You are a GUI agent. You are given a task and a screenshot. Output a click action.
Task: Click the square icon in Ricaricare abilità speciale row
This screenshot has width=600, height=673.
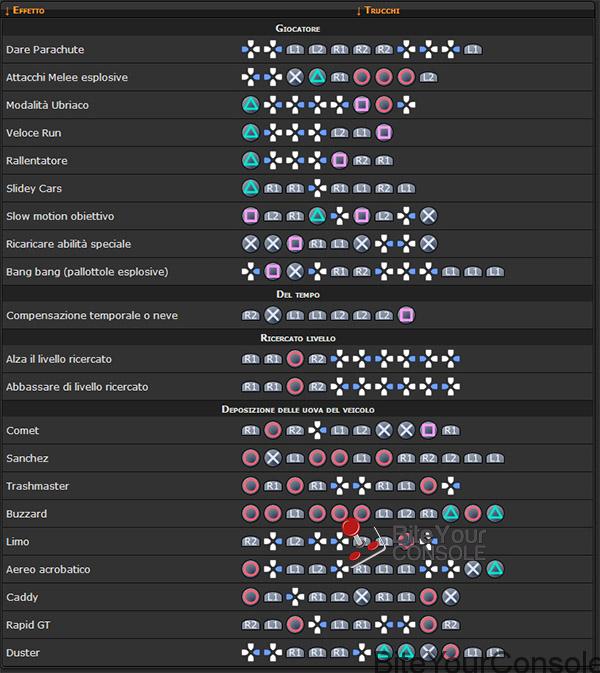click(x=295, y=244)
